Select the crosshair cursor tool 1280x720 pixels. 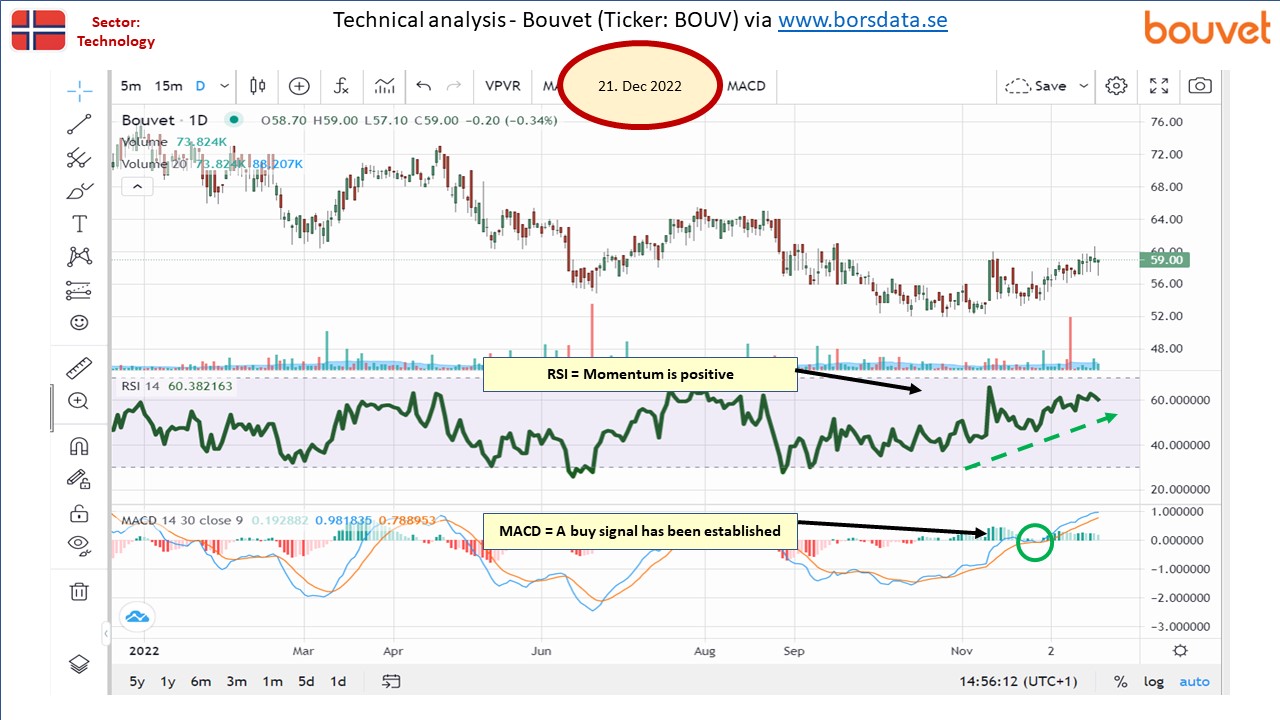point(79,90)
